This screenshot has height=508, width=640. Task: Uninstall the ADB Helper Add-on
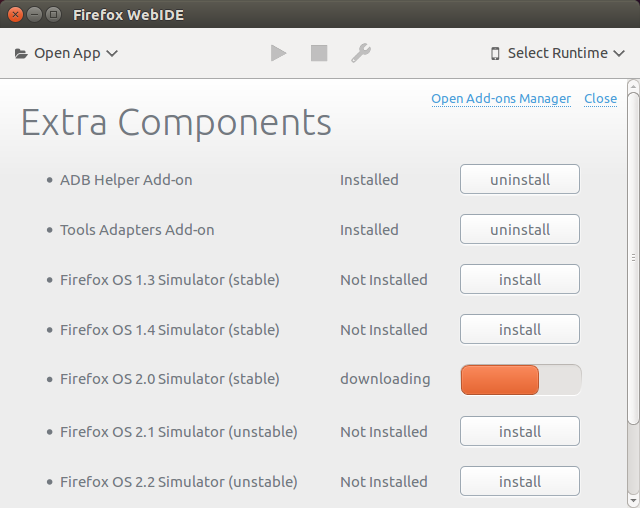(x=520, y=180)
